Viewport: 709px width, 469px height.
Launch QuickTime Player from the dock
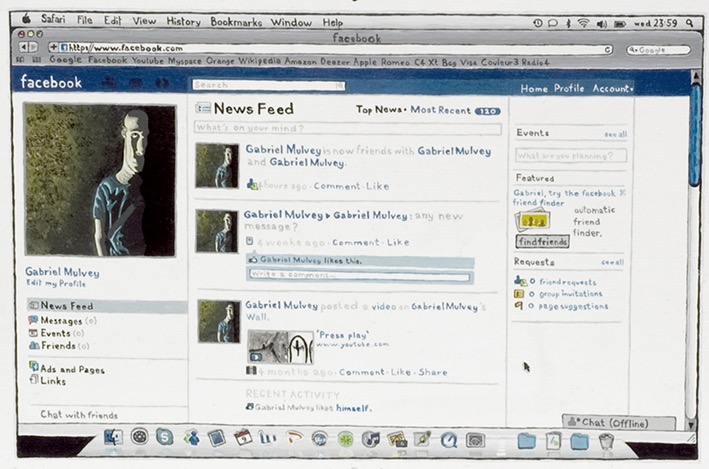[x=449, y=439]
